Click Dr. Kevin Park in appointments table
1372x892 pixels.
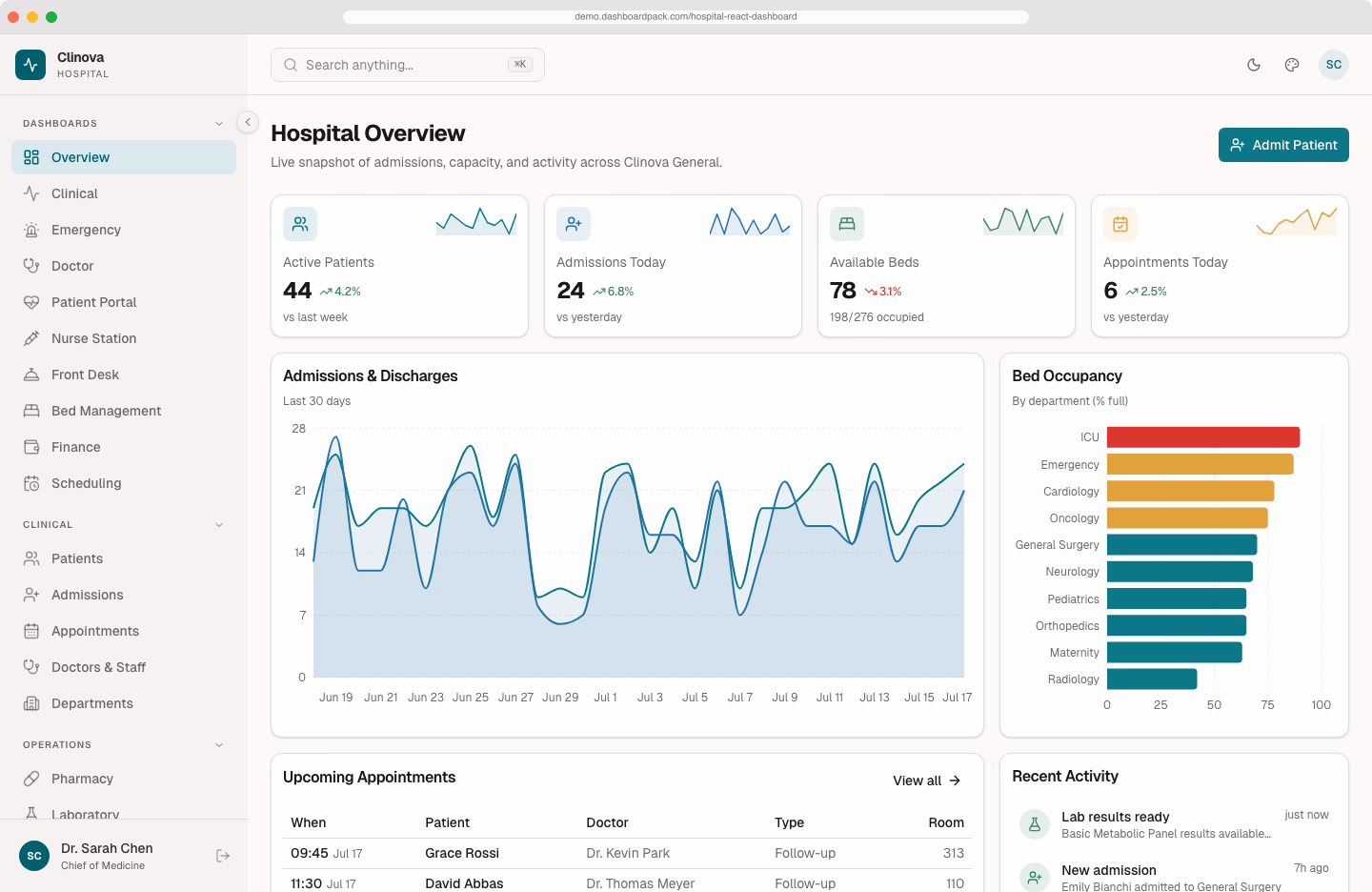click(628, 853)
